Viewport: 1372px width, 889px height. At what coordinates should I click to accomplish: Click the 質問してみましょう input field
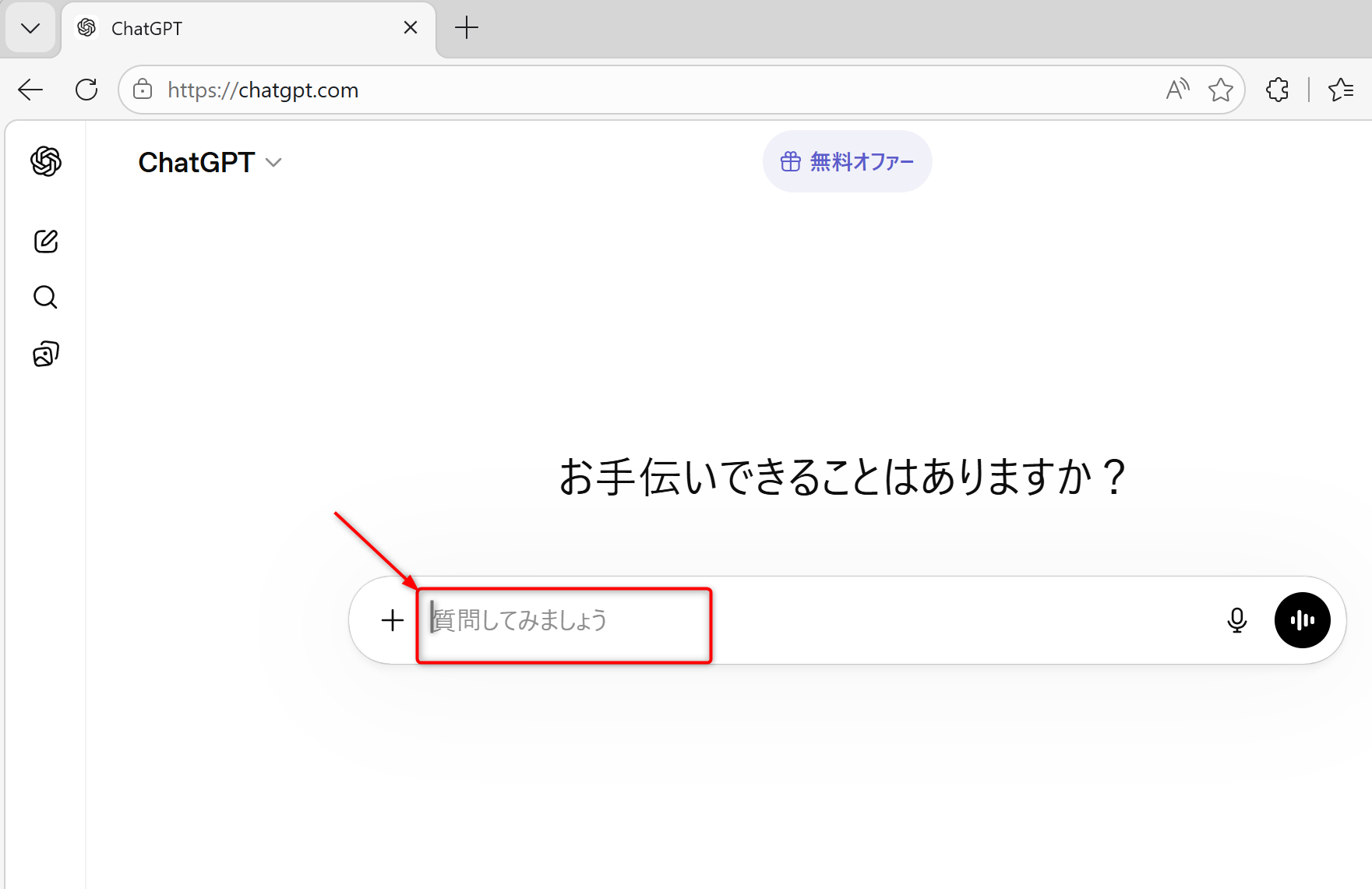(779, 620)
